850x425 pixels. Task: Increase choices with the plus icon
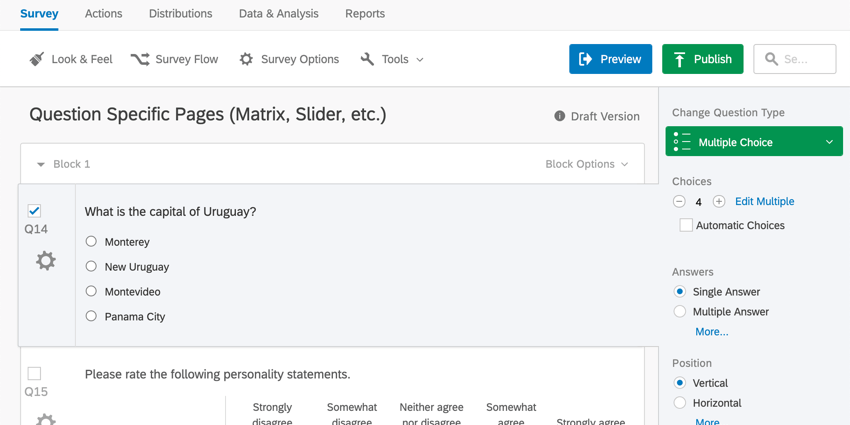[719, 202]
